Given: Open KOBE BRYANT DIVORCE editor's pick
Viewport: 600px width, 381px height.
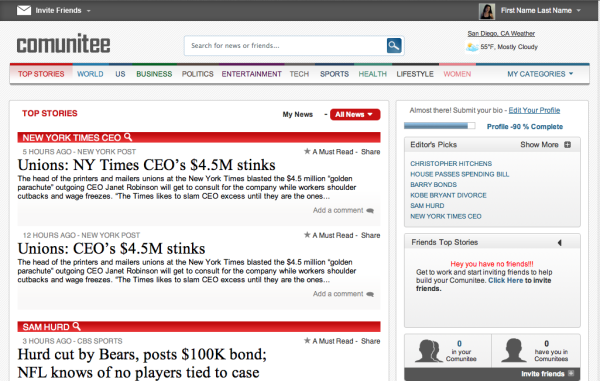Looking at the screenshot, I should [x=448, y=195].
